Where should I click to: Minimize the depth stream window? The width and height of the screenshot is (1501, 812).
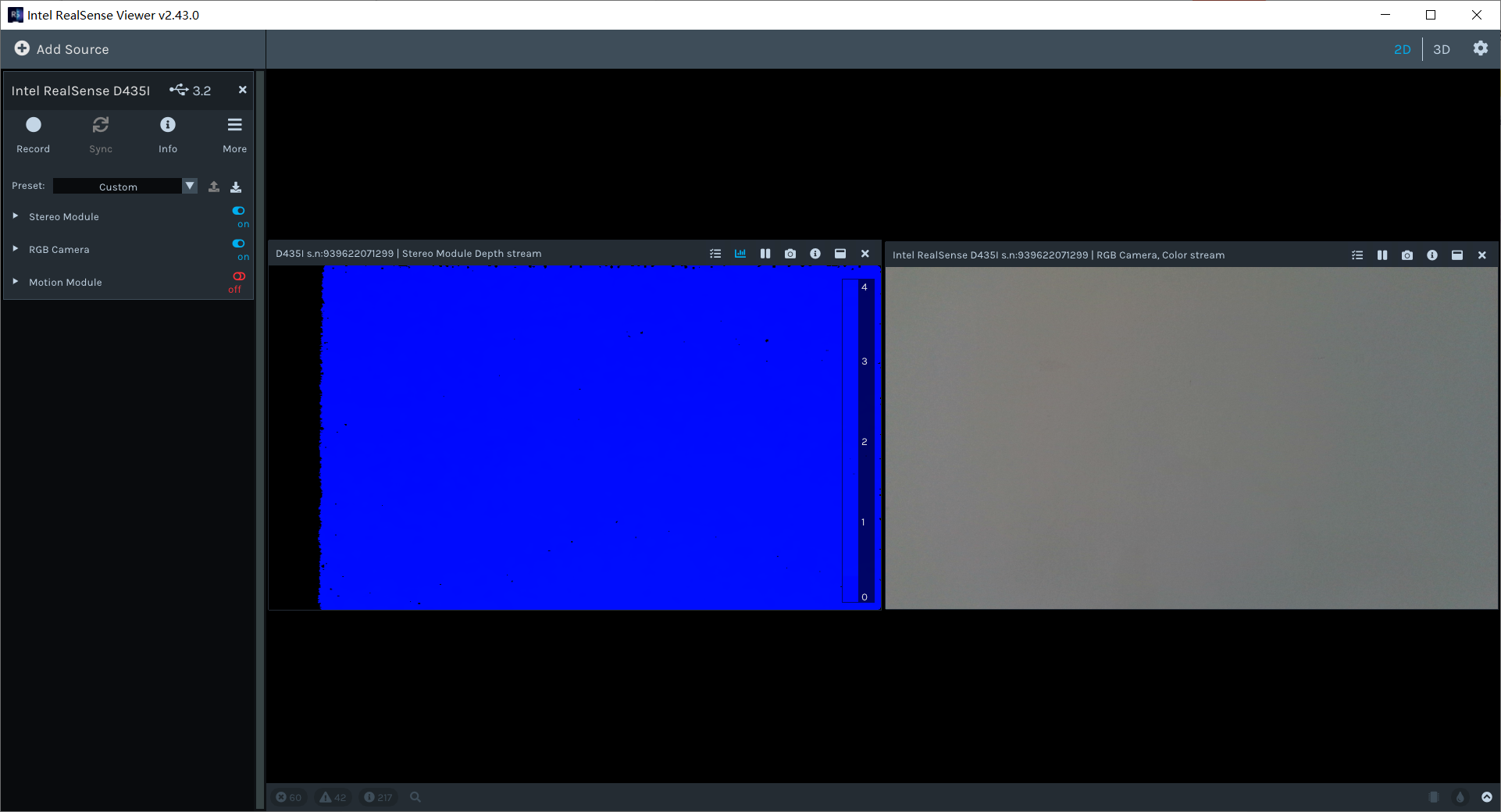point(840,254)
